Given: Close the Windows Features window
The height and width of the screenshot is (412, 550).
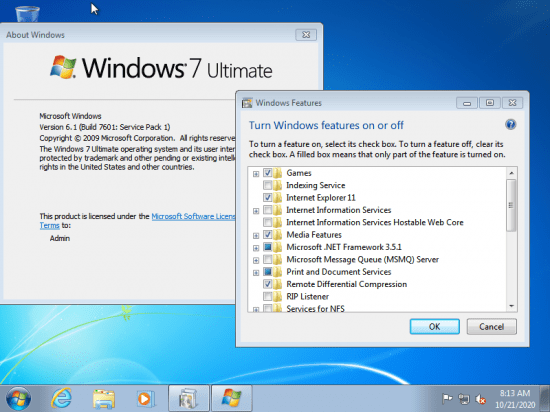Looking at the screenshot, I should [512, 103].
